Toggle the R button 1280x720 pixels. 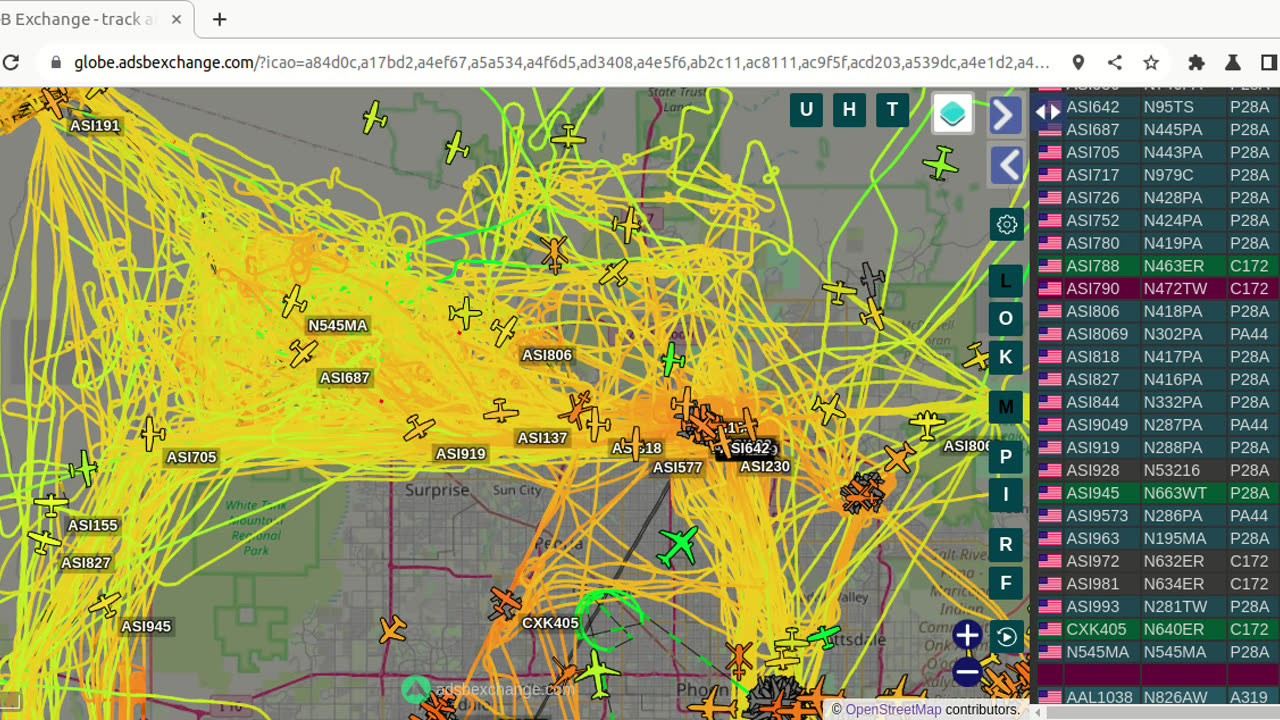1006,544
